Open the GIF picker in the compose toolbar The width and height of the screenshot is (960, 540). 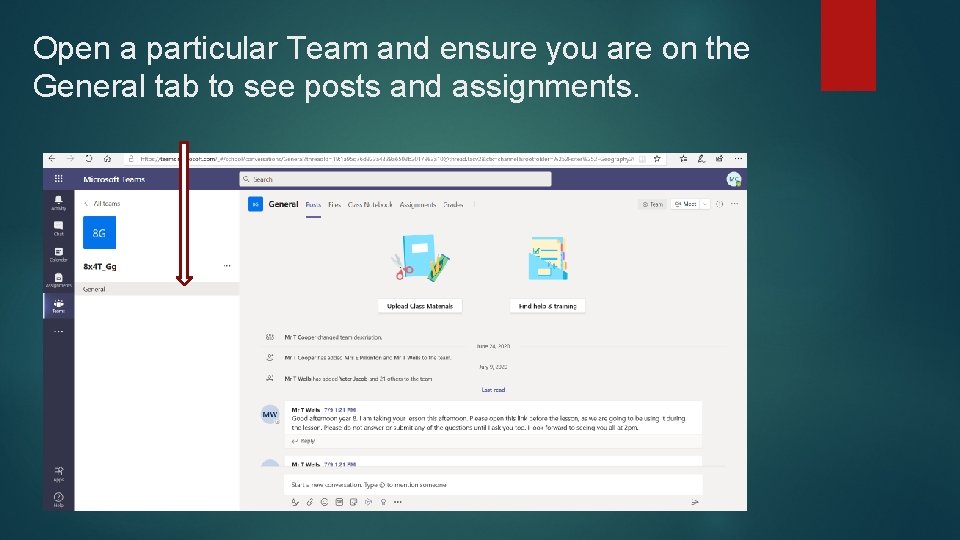click(x=339, y=502)
